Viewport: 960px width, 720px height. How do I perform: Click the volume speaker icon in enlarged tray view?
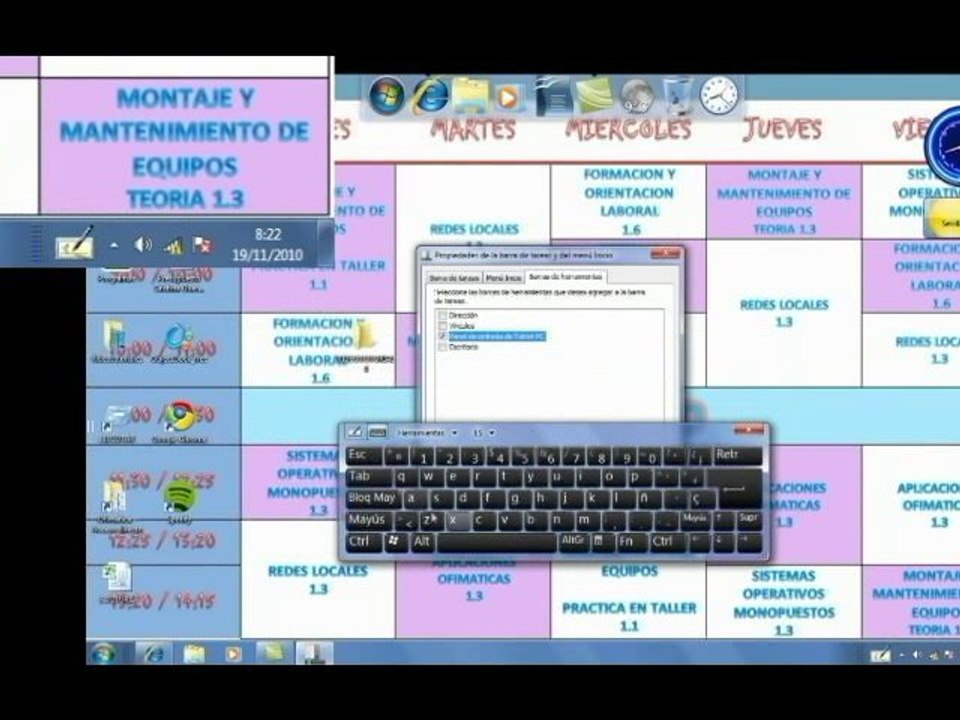click(x=143, y=245)
